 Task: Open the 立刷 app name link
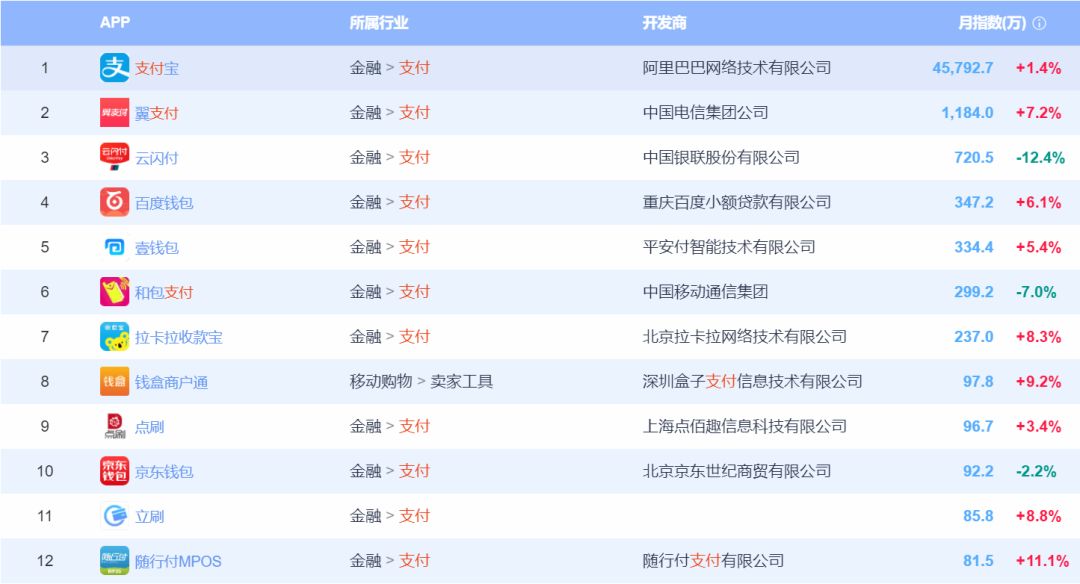[x=149, y=517]
